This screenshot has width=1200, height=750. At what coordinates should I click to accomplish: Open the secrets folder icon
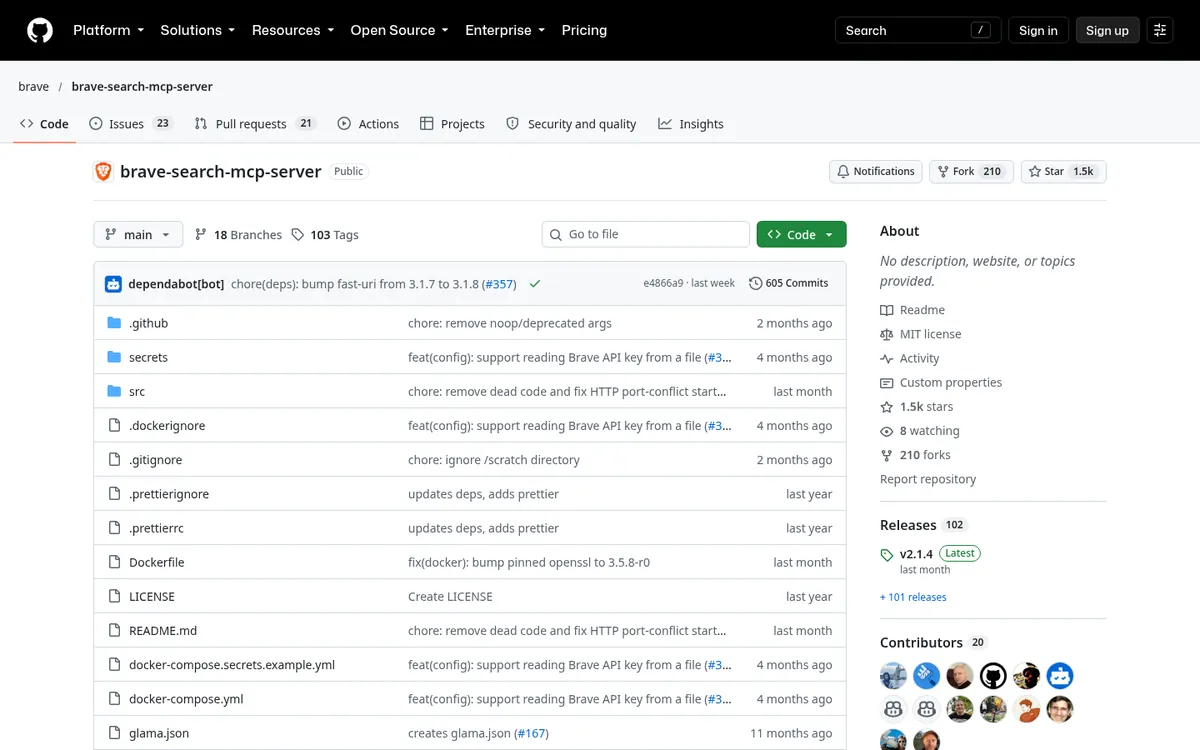pyautogui.click(x=114, y=357)
